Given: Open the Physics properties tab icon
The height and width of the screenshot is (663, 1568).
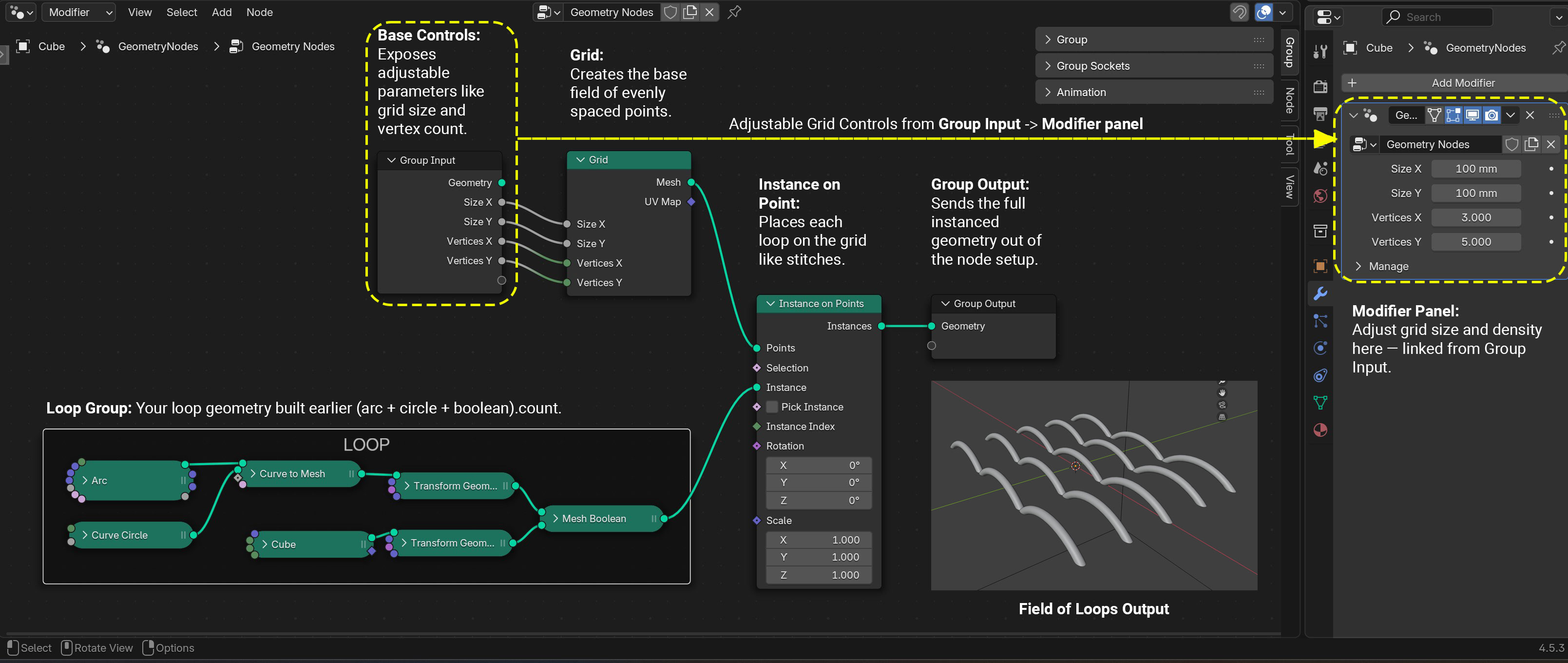Looking at the screenshot, I should pyautogui.click(x=1319, y=348).
